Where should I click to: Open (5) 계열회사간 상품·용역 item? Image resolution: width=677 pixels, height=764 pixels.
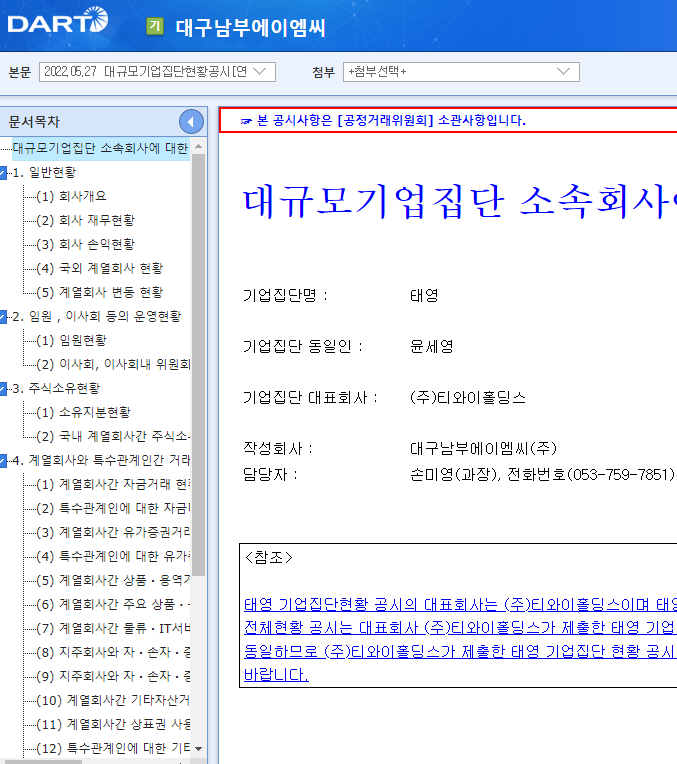[x=113, y=580]
